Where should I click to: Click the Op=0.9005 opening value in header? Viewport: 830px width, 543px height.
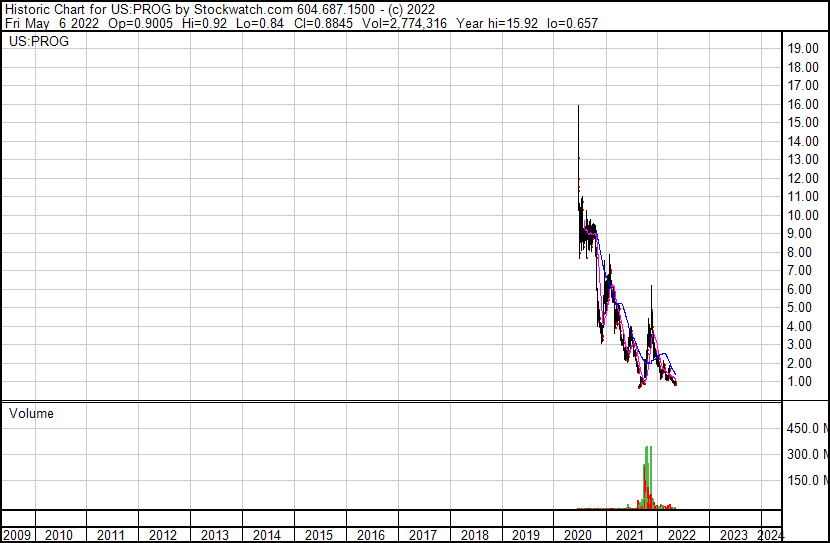[140, 23]
